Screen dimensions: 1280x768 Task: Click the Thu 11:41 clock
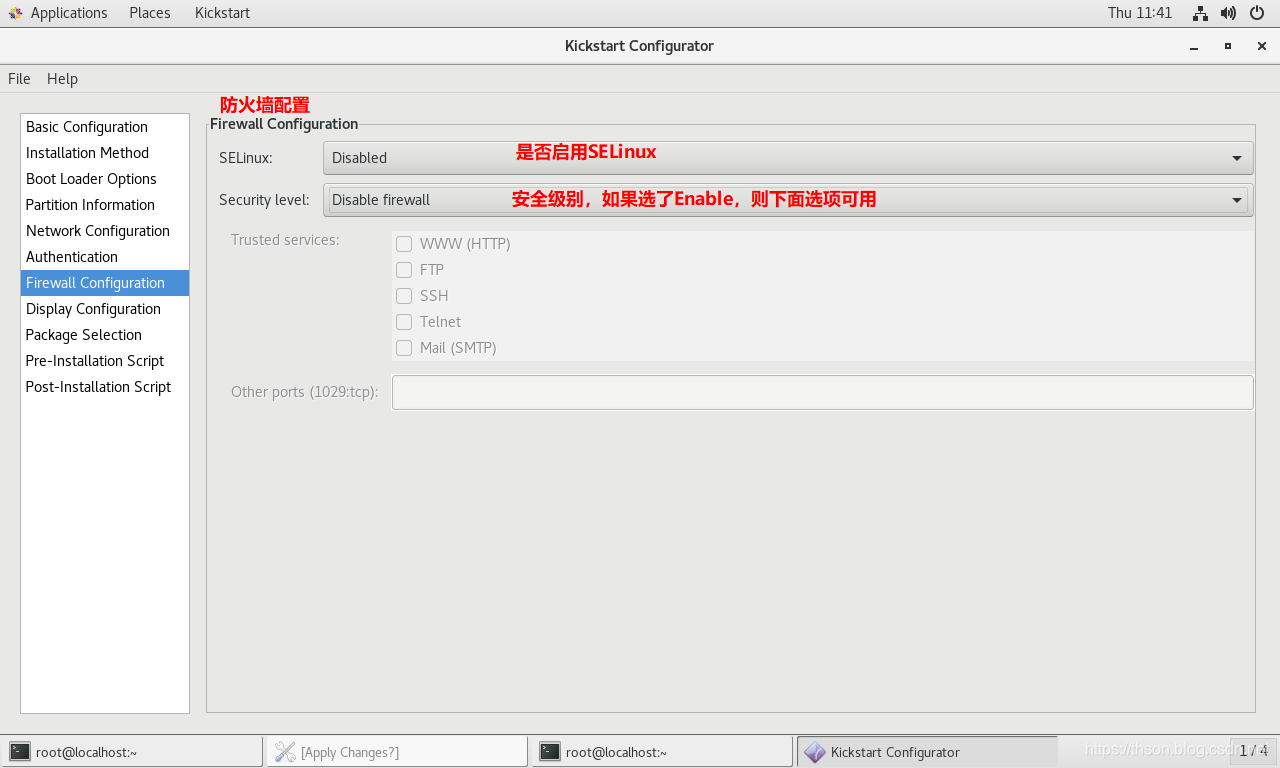point(1139,13)
